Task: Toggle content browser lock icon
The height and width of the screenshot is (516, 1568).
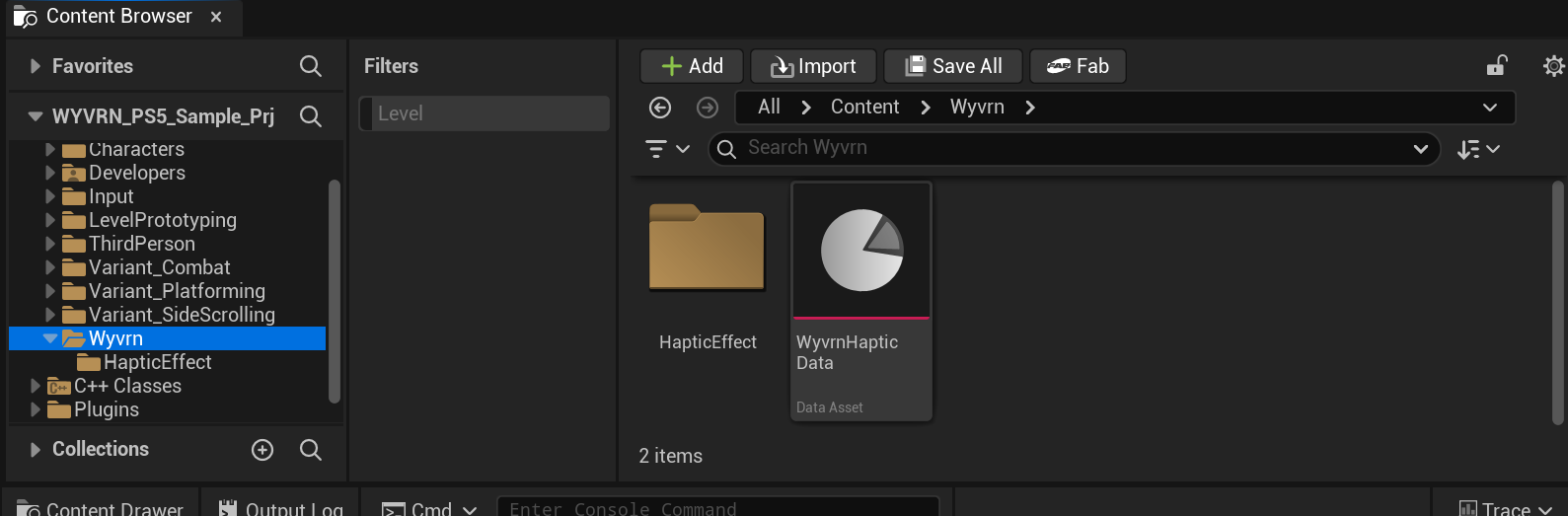Action: [1497, 66]
